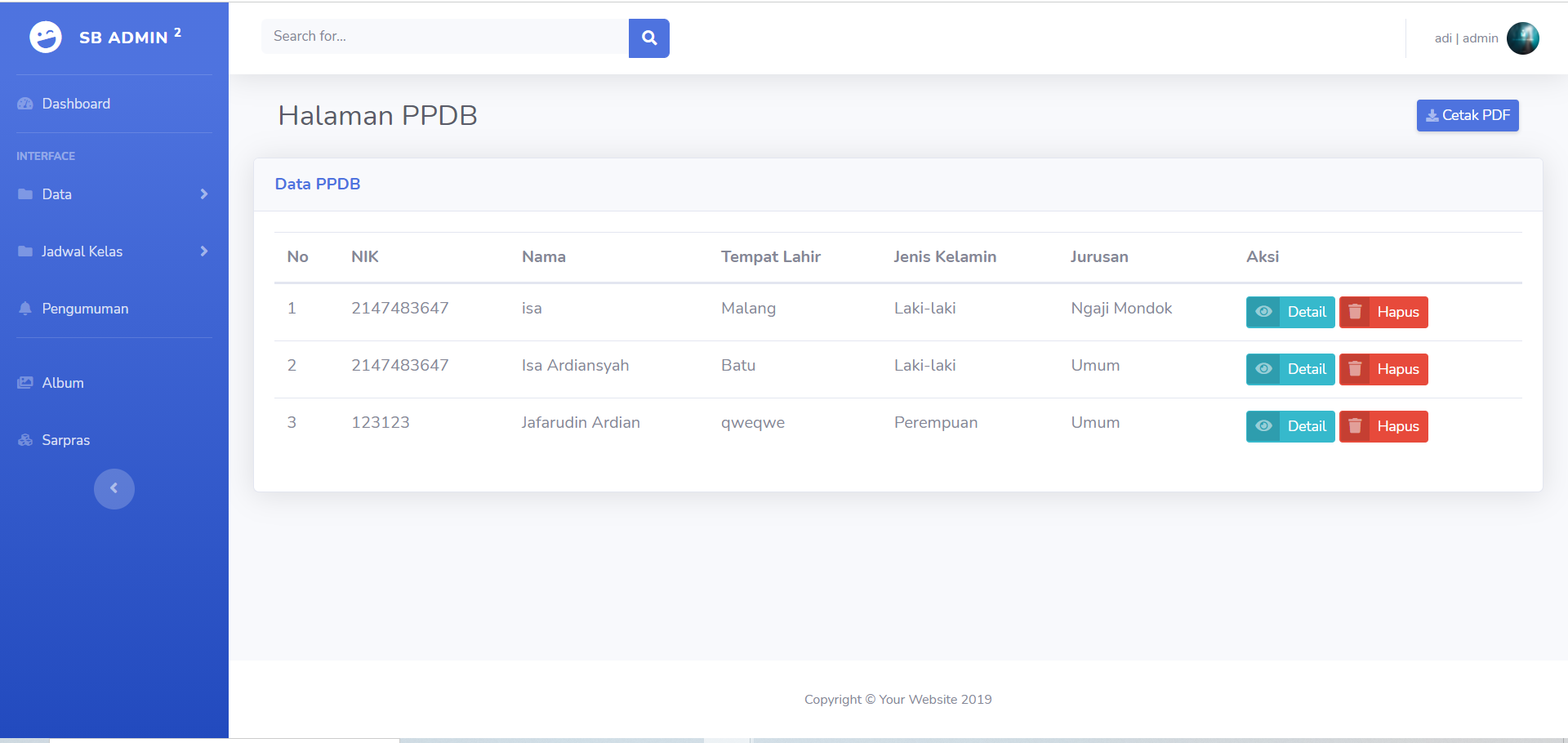Click the search magnifier button
1568x743 pixels.
(649, 38)
